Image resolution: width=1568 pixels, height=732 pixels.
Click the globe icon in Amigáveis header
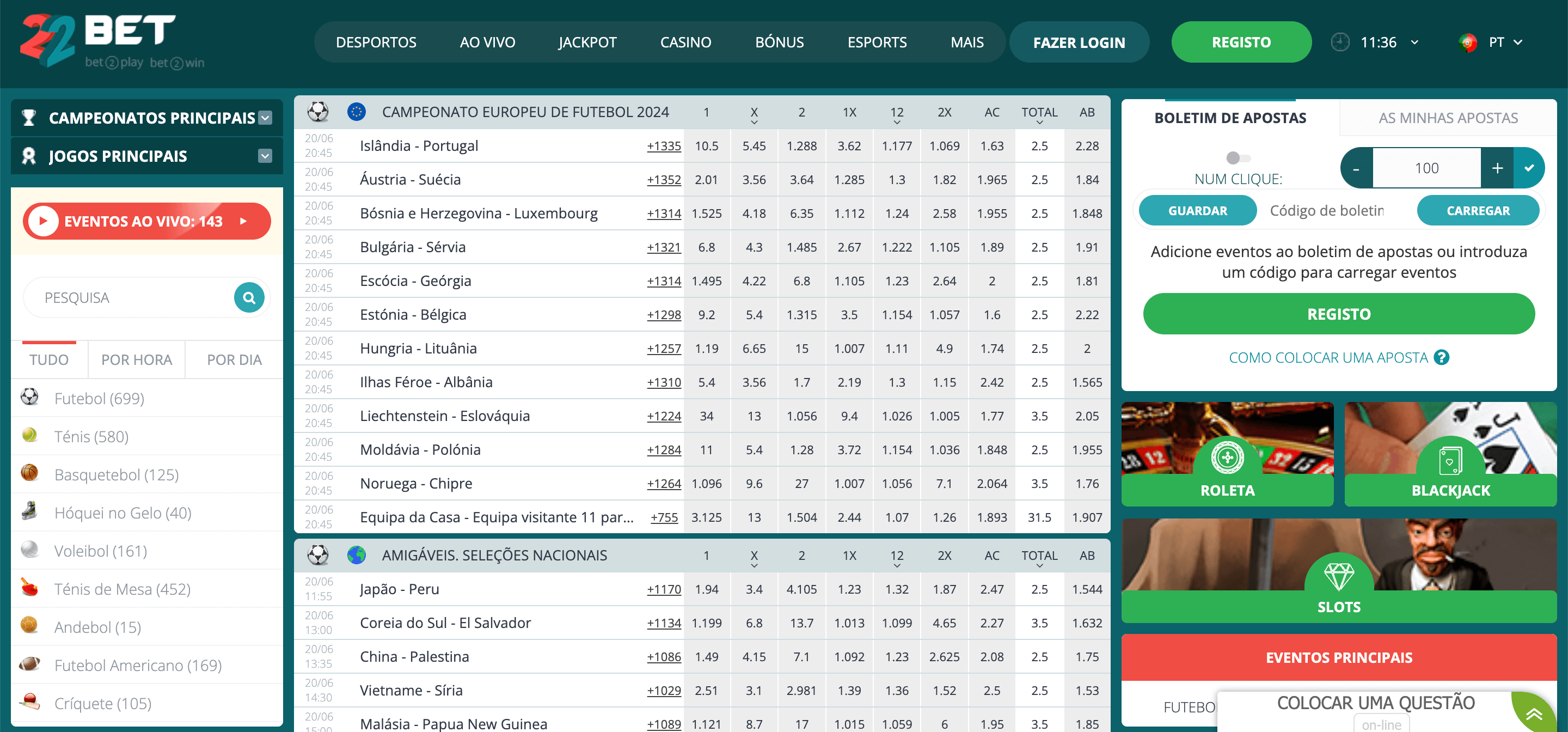[356, 555]
